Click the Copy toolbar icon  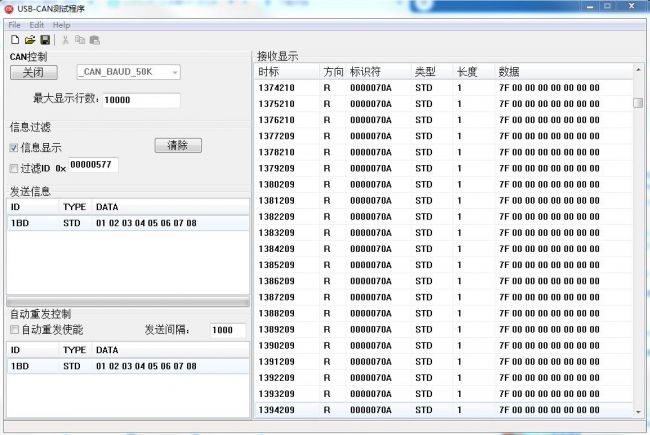tap(80, 40)
